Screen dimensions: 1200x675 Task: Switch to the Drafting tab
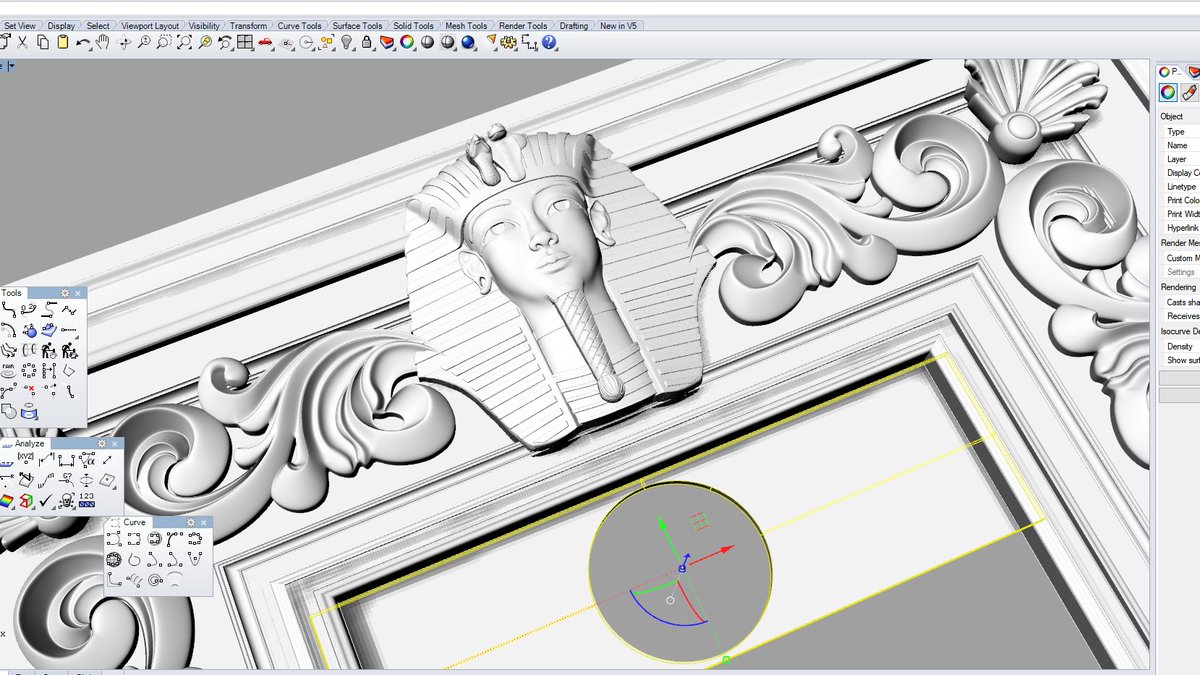pyautogui.click(x=574, y=25)
